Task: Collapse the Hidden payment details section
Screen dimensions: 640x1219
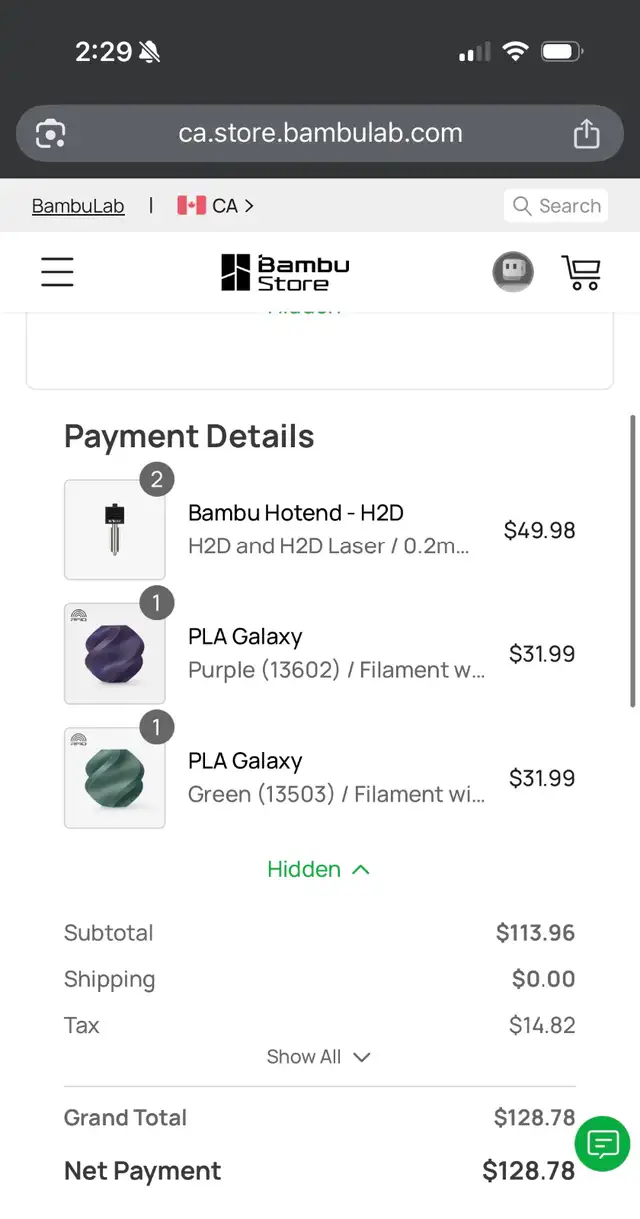Action: (x=319, y=869)
